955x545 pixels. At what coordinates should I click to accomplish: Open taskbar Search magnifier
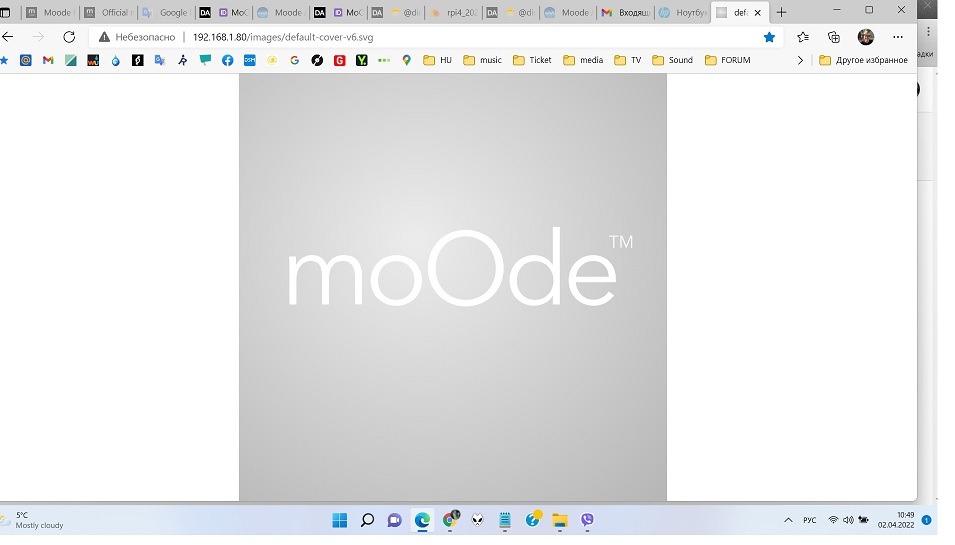(367, 520)
